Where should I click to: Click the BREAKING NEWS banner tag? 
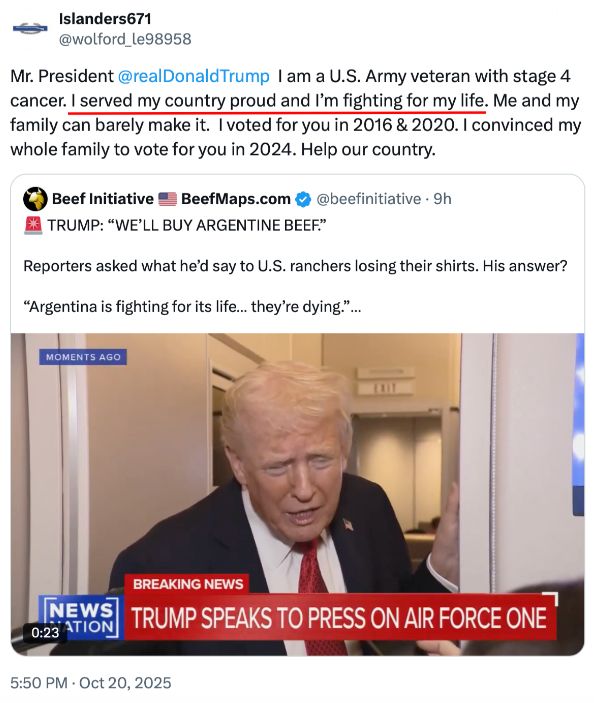[187, 584]
